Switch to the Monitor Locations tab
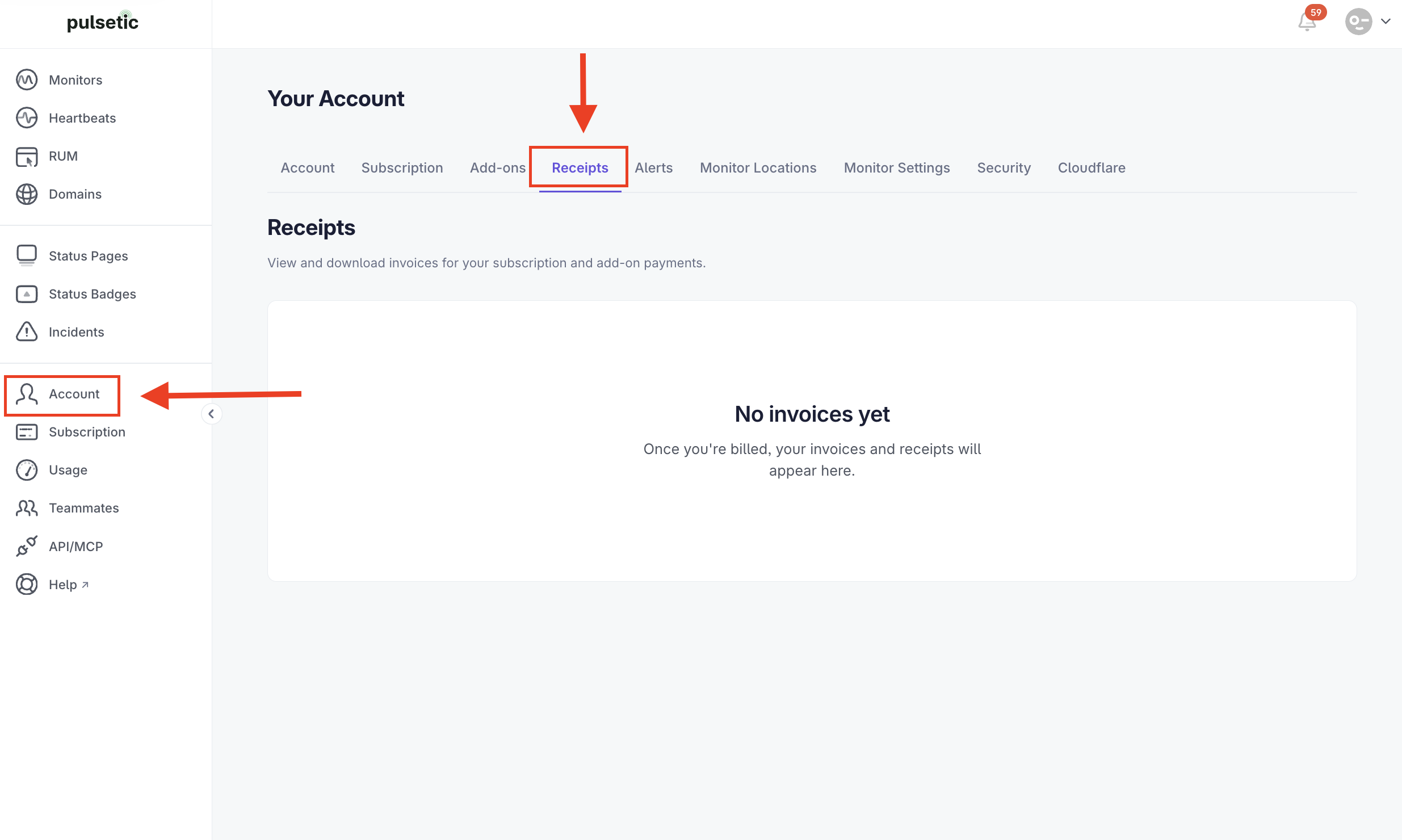The height and width of the screenshot is (840, 1402). [x=758, y=168]
